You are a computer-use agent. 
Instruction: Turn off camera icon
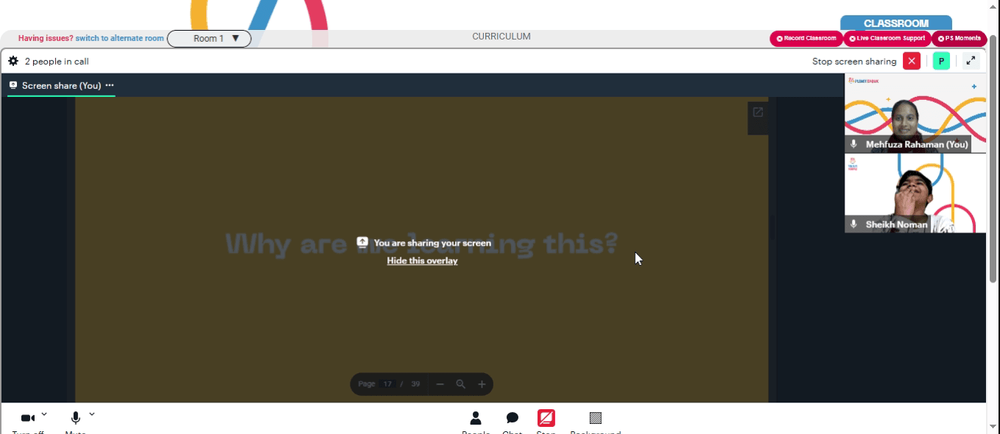click(28, 418)
